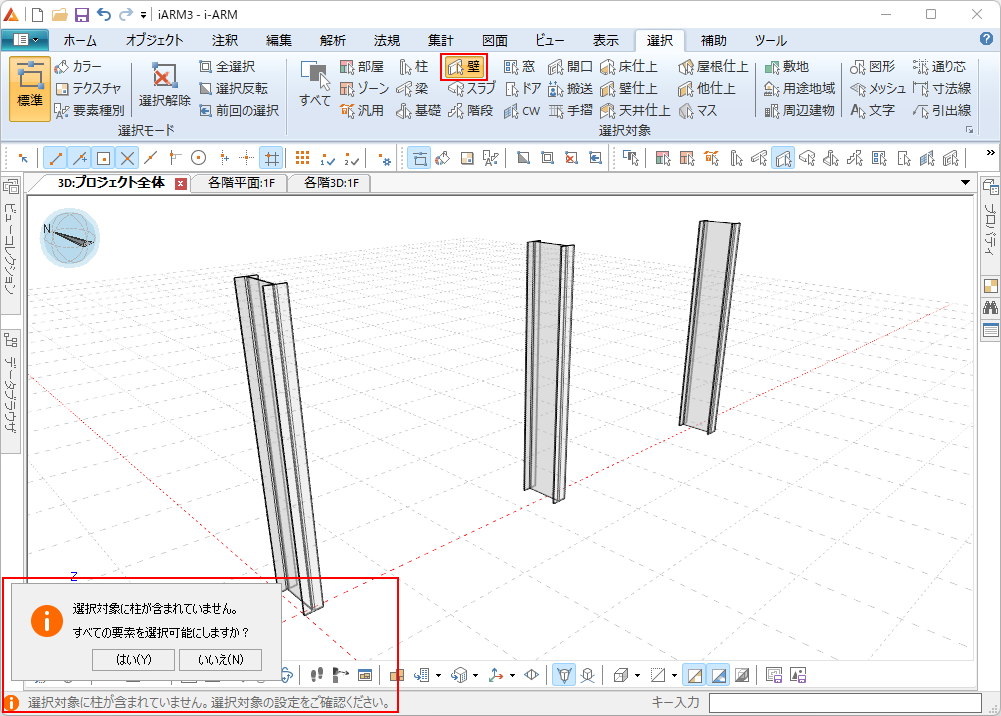Open the view tab list dropdown arrow

(965, 183)
